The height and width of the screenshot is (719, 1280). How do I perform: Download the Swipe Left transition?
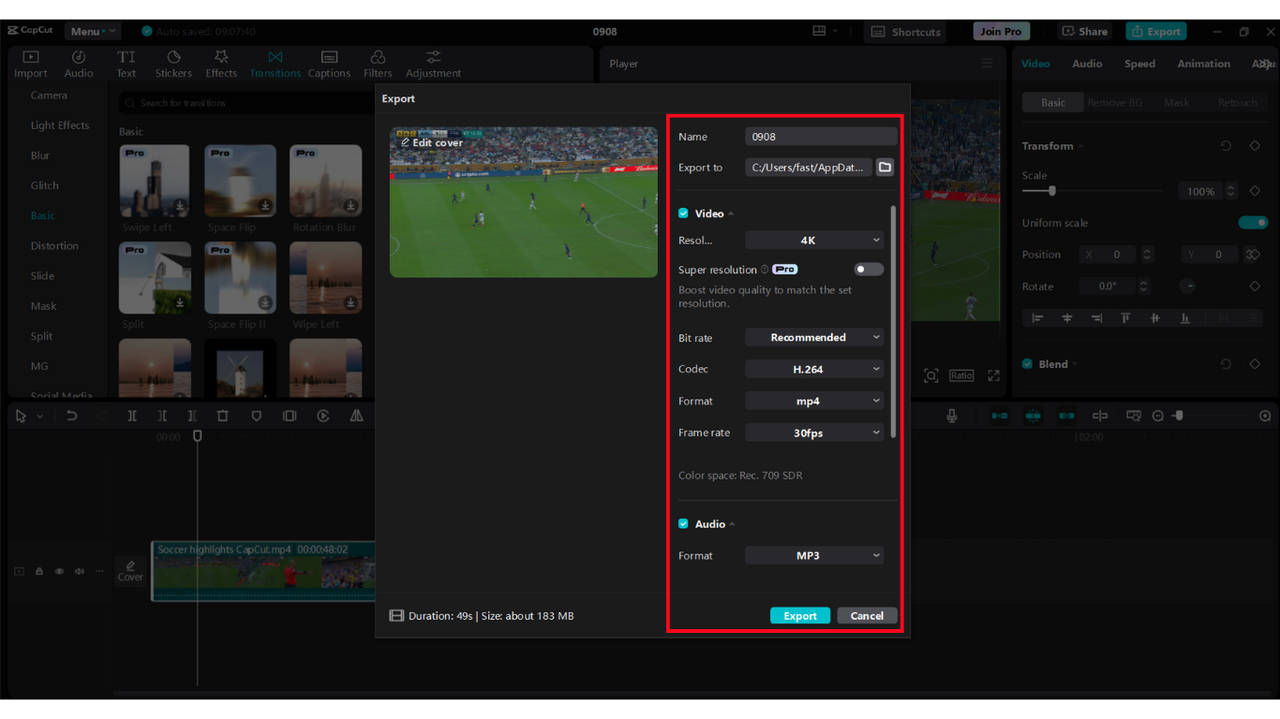[180, 206]
